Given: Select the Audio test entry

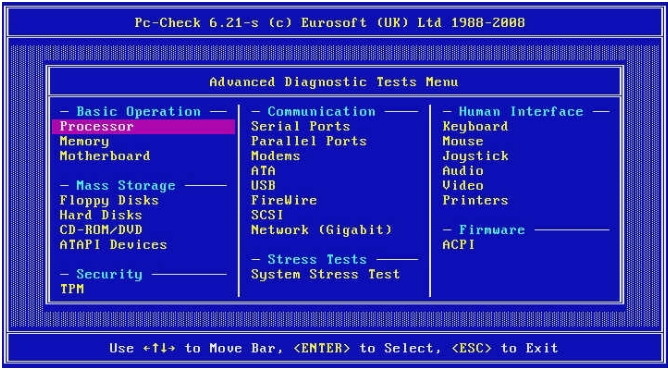Looking at the screenshot, I should pyautogui.click(x=463, y=171).
